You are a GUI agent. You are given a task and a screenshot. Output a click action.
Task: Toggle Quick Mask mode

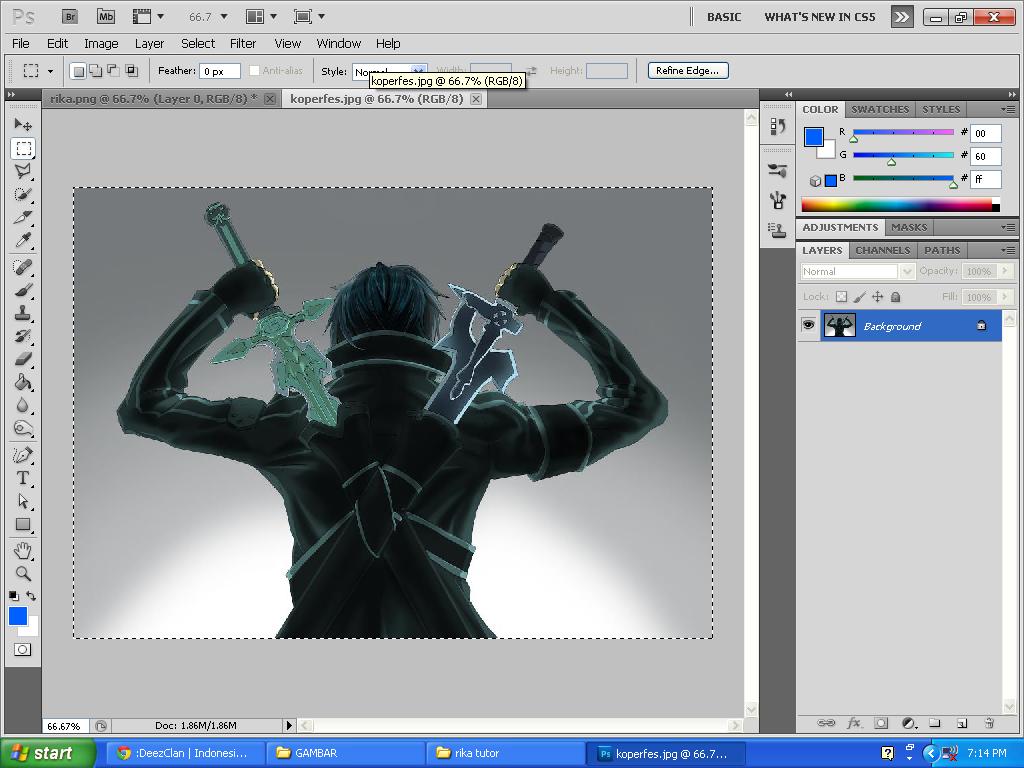pos(22,650)
